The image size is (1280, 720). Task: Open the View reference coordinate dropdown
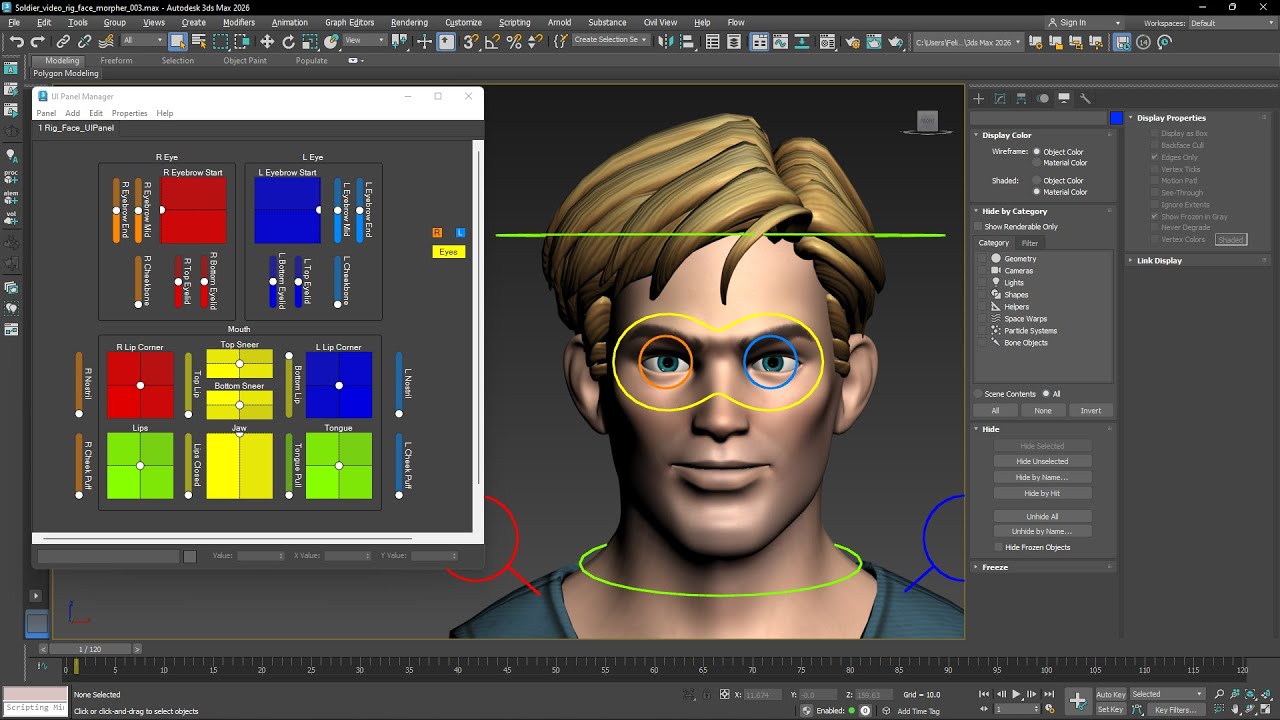pos(365,41)
